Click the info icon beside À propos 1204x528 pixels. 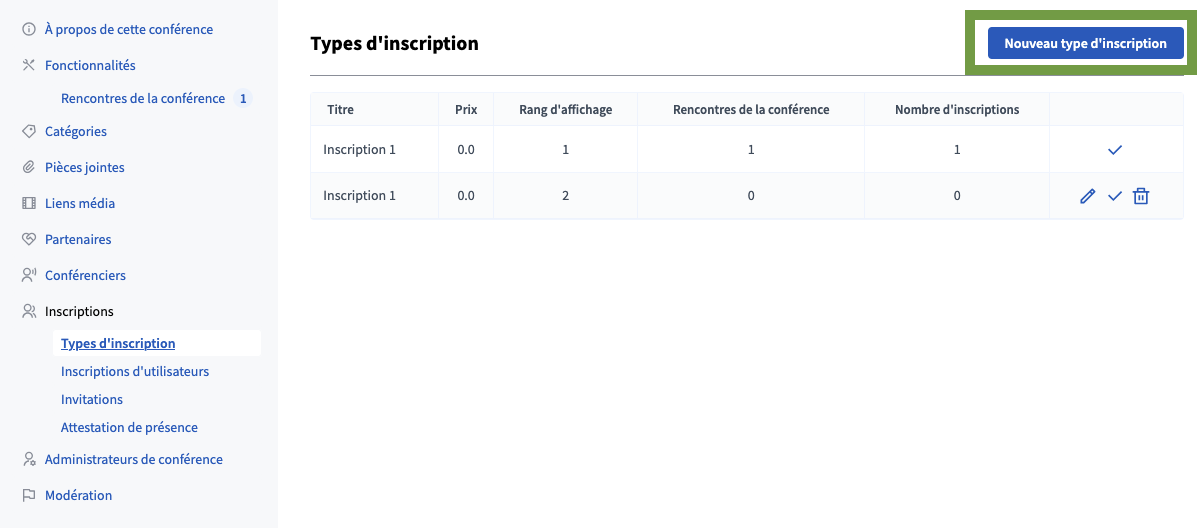pos(29,30)
